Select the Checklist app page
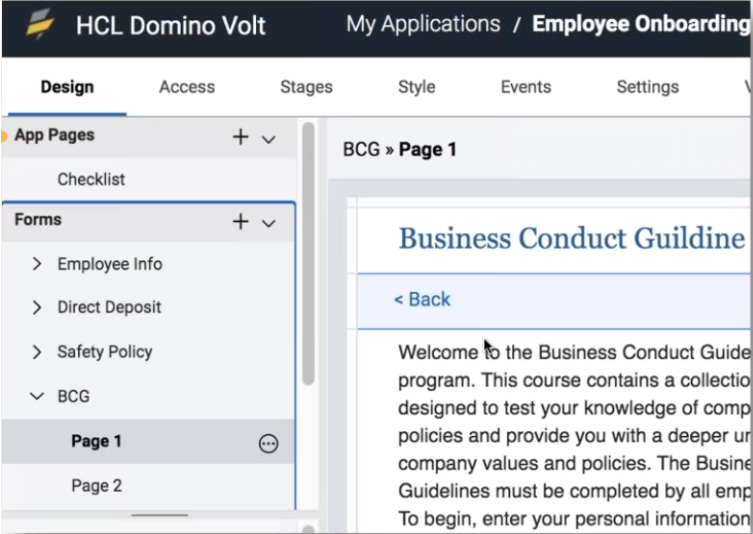 coord(91,179)
